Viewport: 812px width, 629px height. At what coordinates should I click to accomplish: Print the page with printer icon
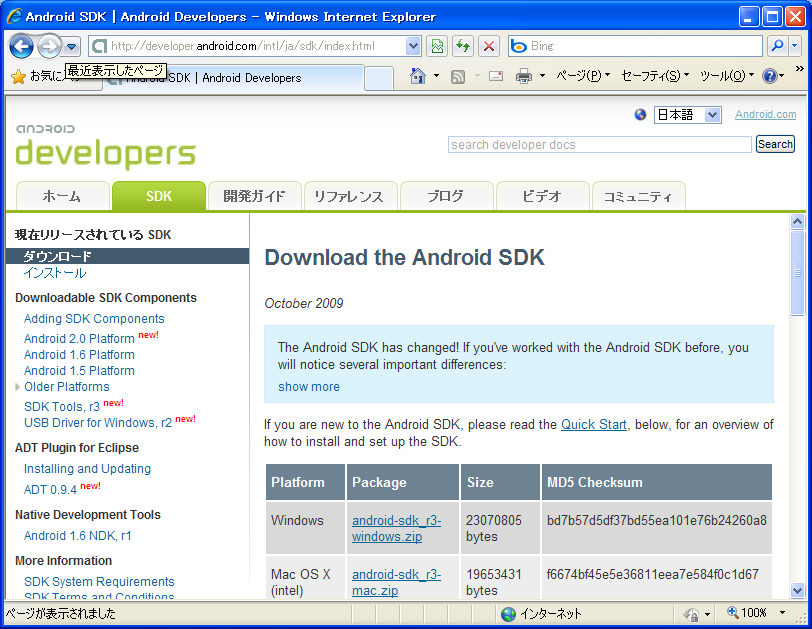(x=524, y=77)
